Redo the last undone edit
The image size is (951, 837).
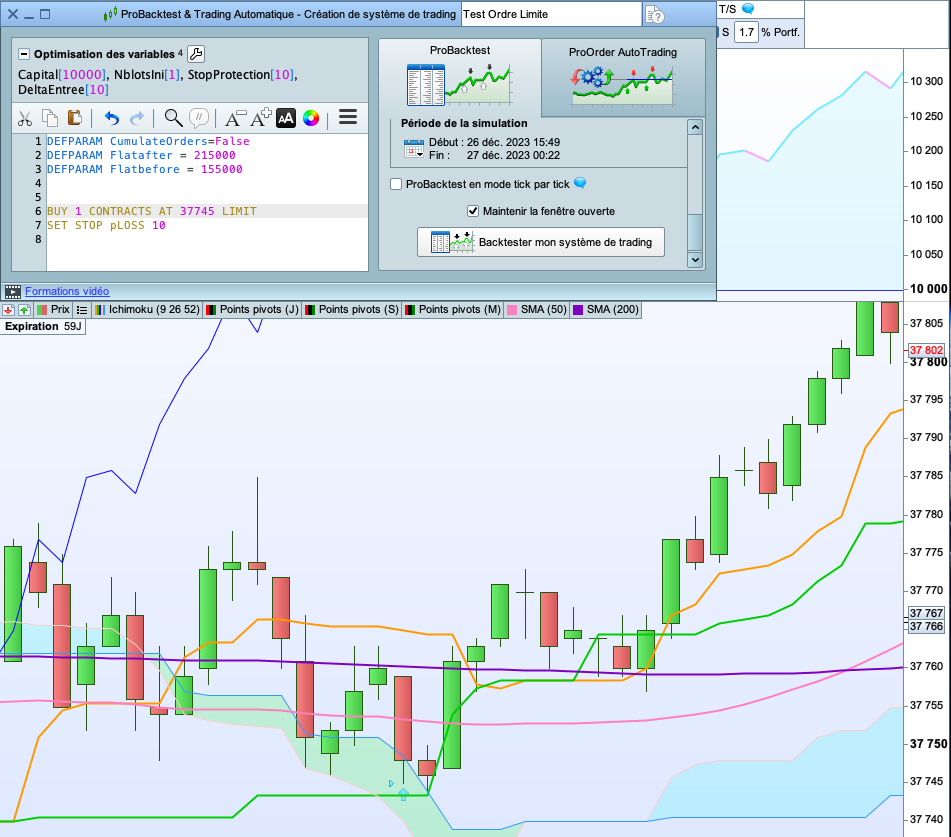[138, 118]
